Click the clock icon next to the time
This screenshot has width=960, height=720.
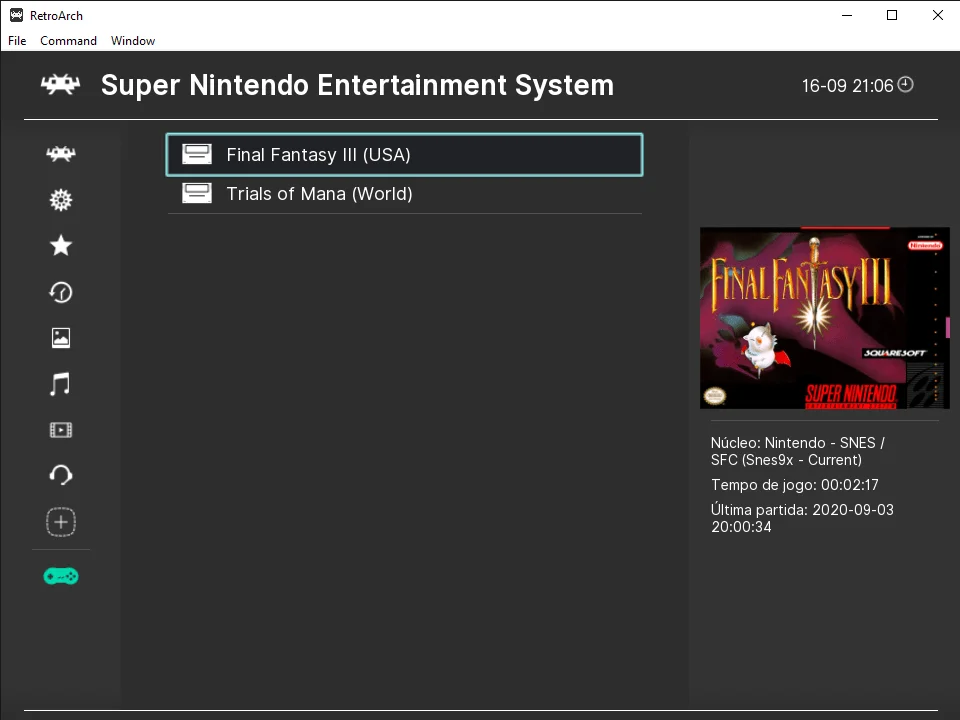tap(906, 84)
